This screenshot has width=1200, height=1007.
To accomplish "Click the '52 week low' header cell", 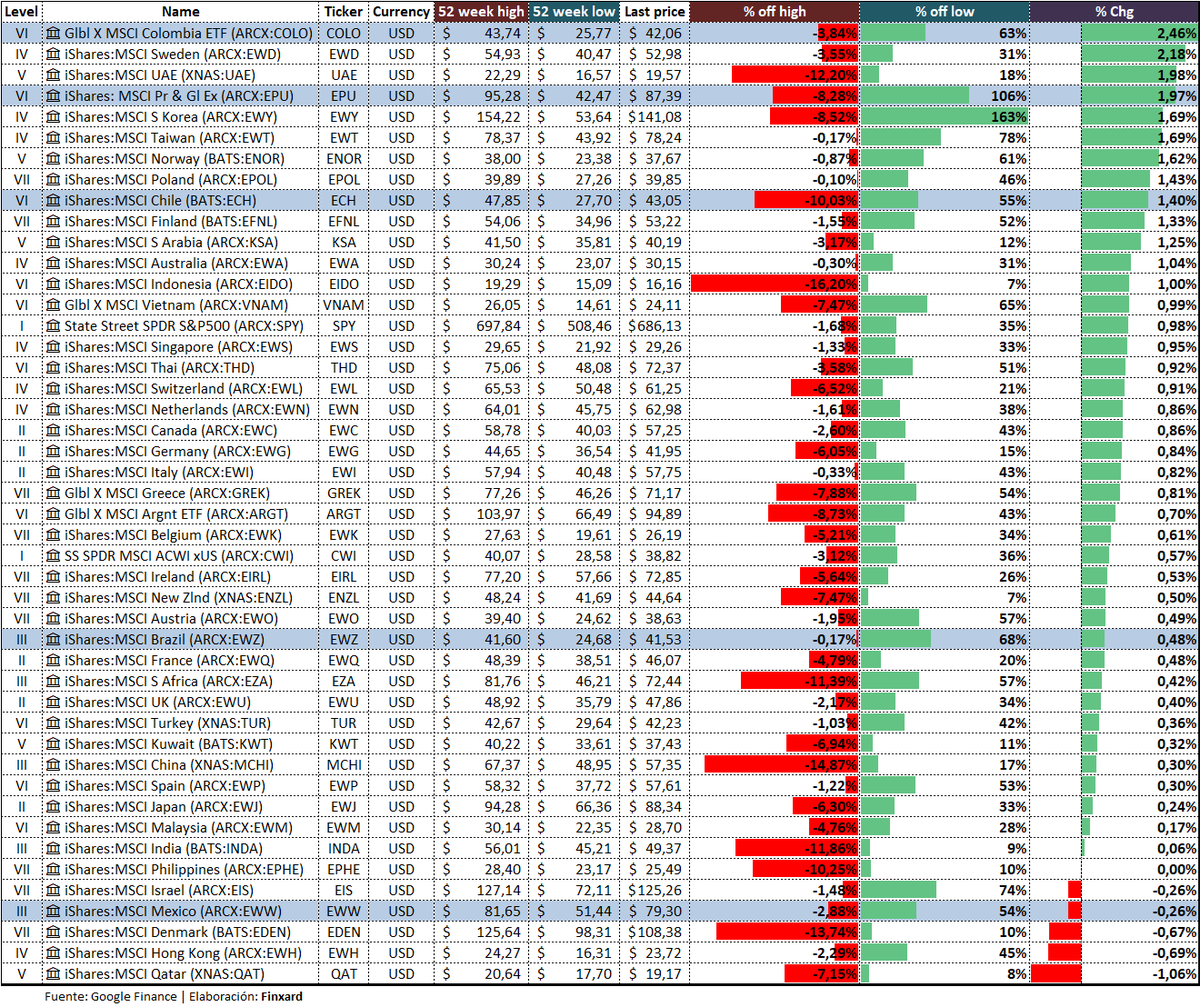I will (x=573, y=11).
